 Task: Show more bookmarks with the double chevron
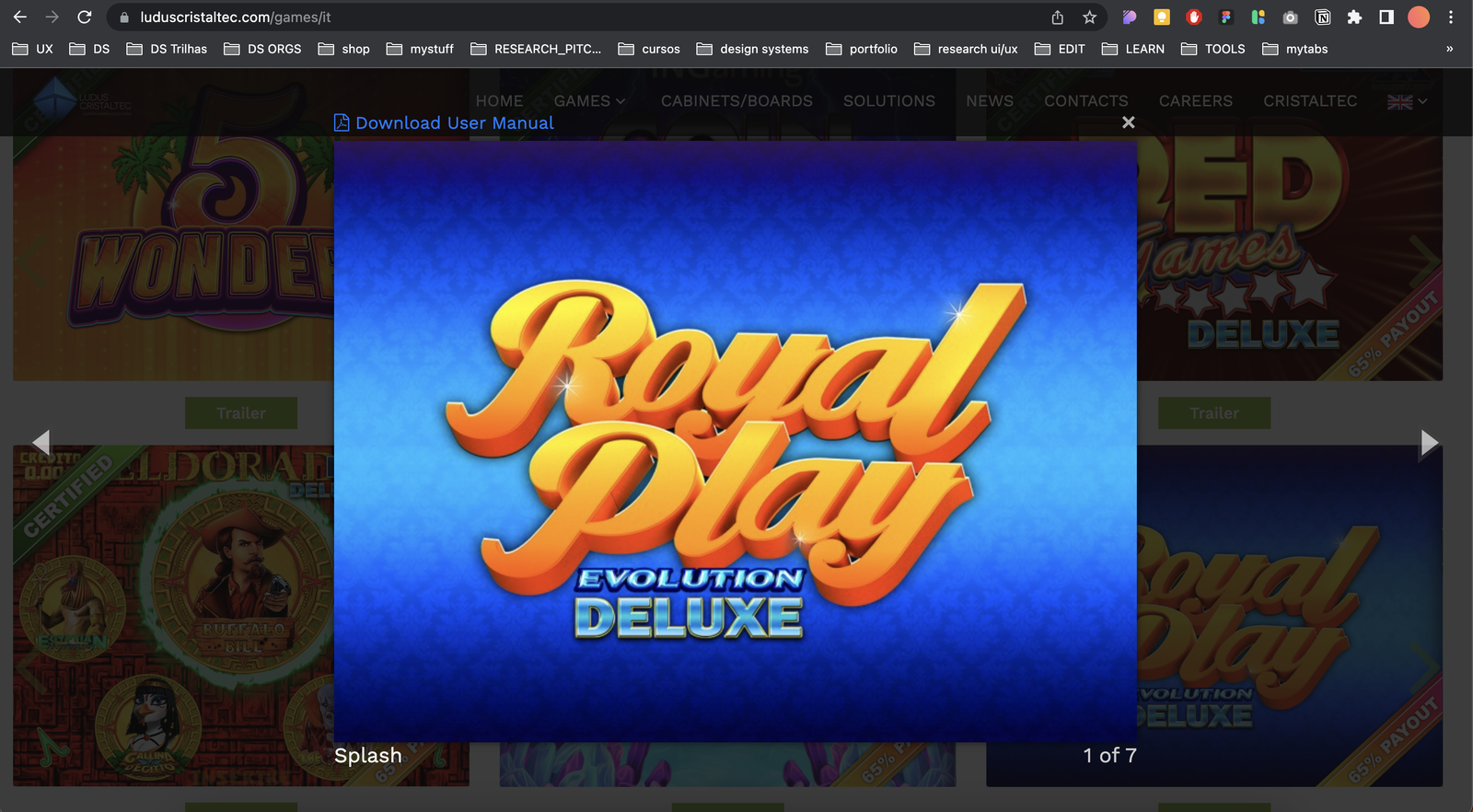tap(1449, 49)
